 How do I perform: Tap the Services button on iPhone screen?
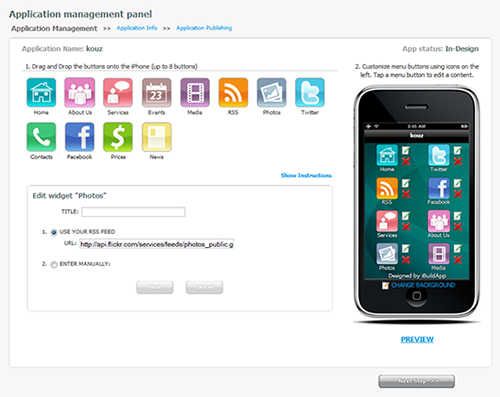tap(387, 221)
